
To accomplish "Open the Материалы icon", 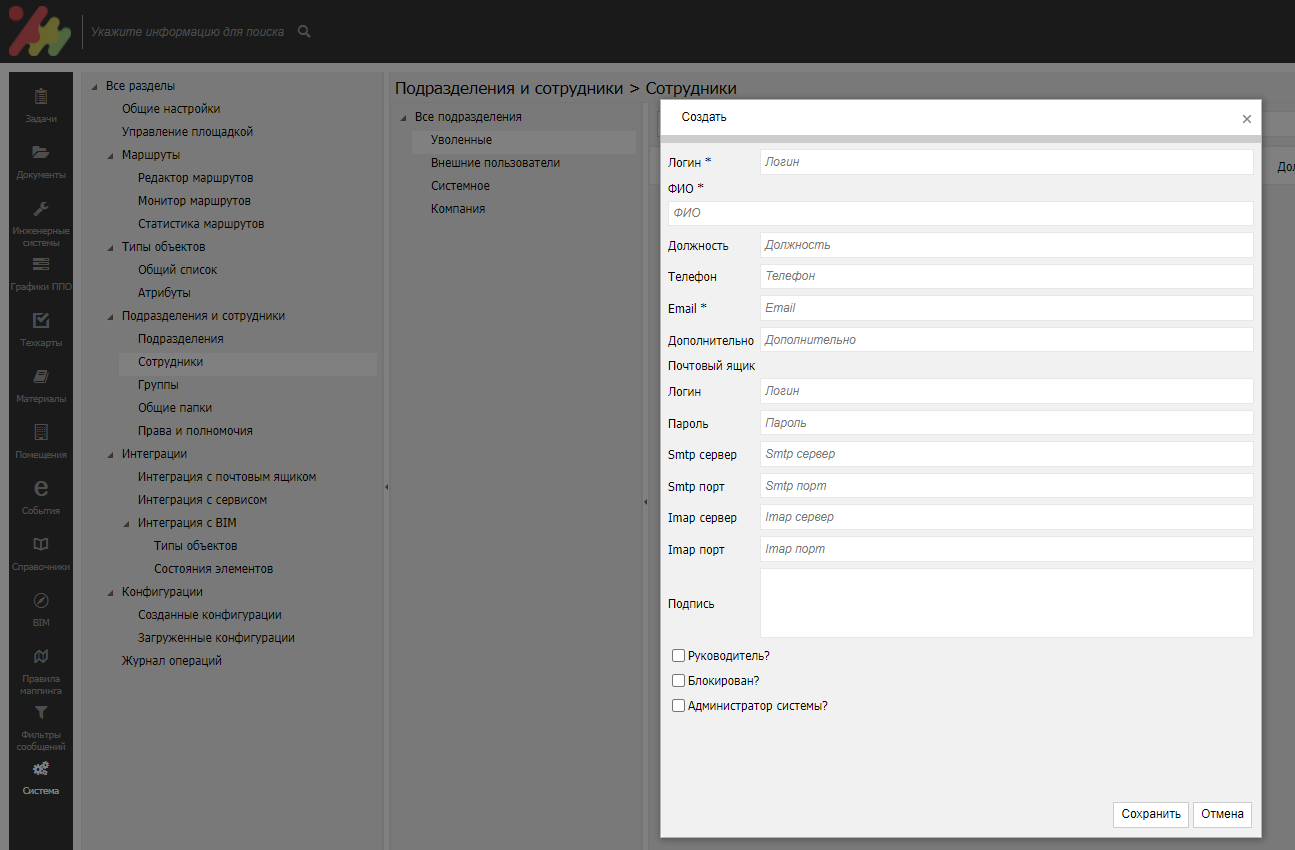I will [x=41, y=377].
